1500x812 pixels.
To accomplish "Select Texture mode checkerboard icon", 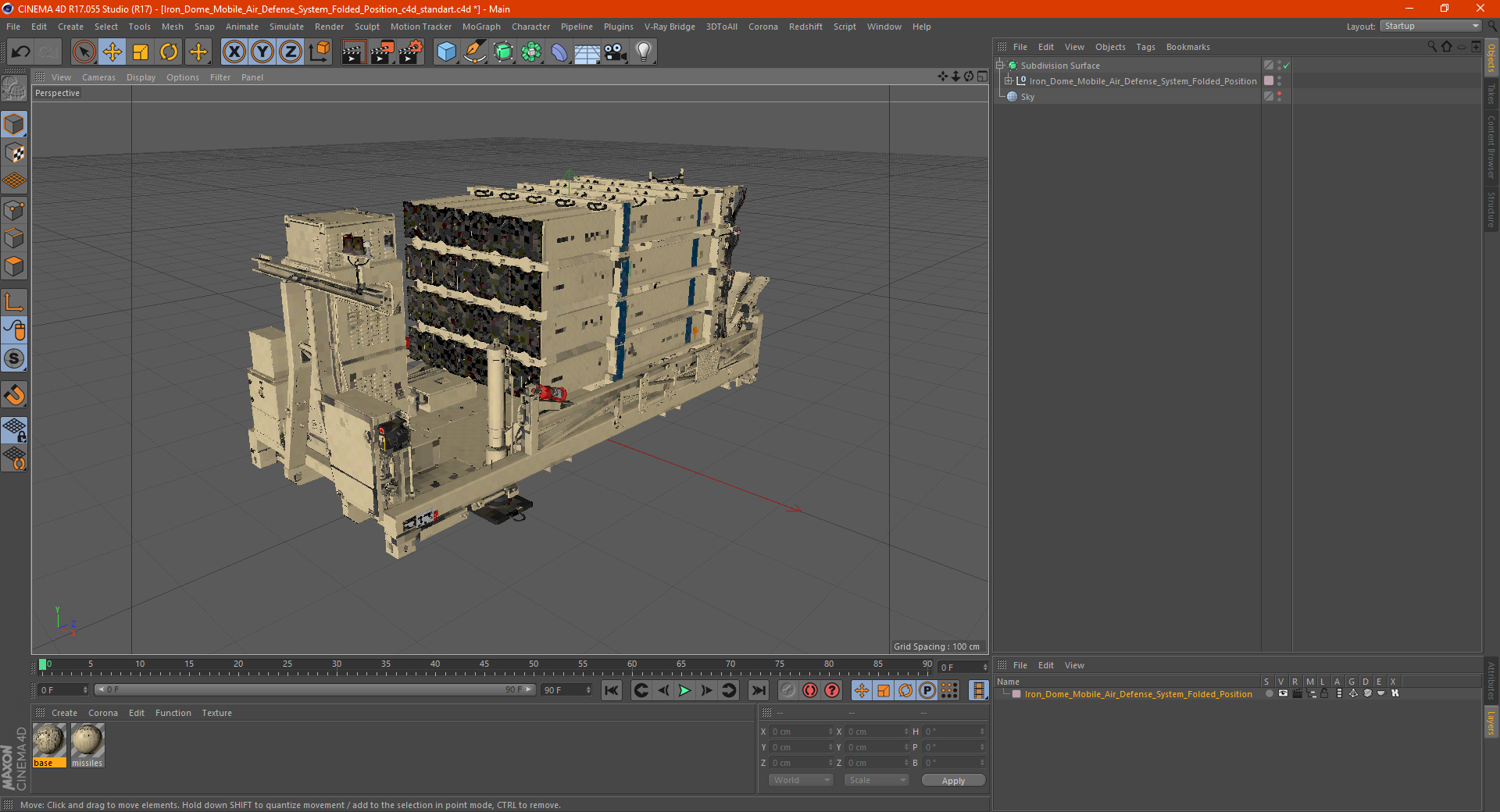I will 14,153.
